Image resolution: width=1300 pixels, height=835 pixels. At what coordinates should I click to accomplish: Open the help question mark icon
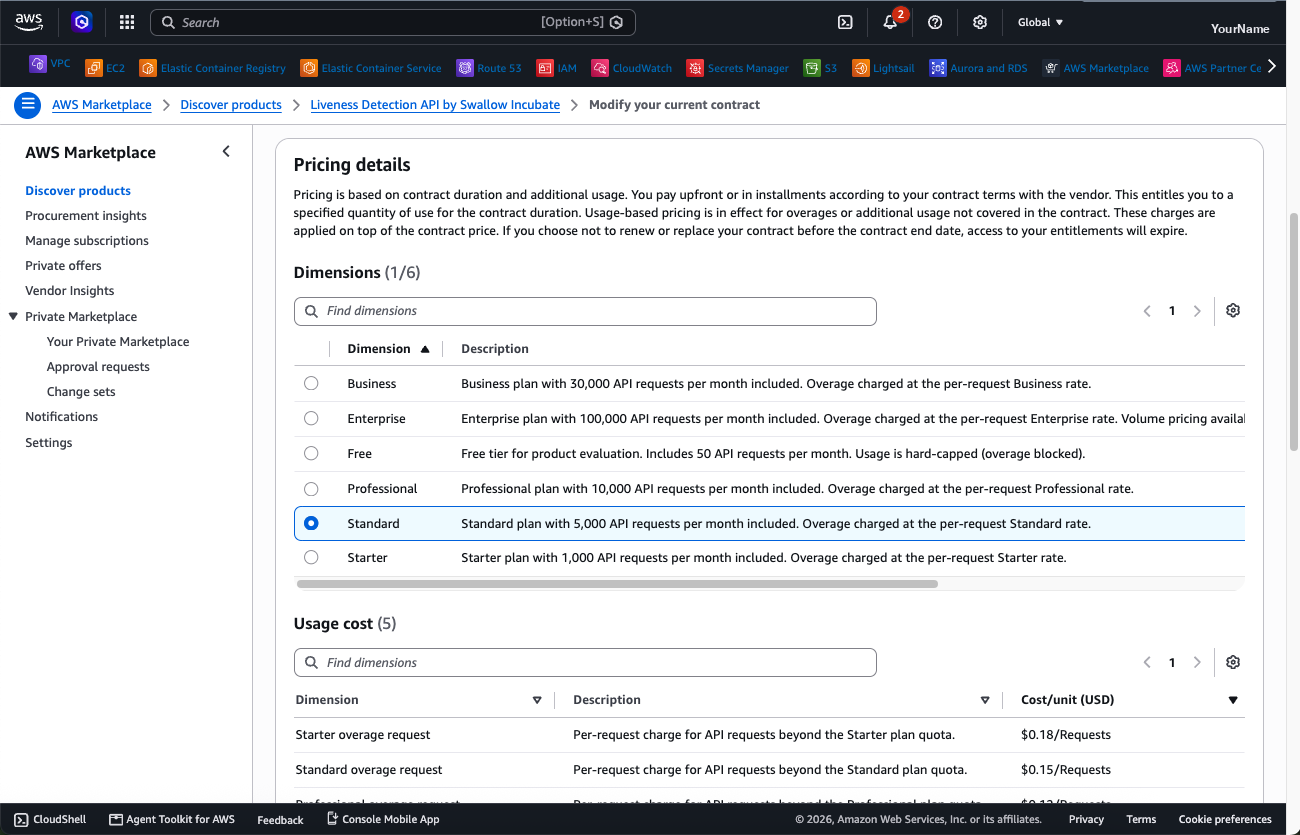935,22
